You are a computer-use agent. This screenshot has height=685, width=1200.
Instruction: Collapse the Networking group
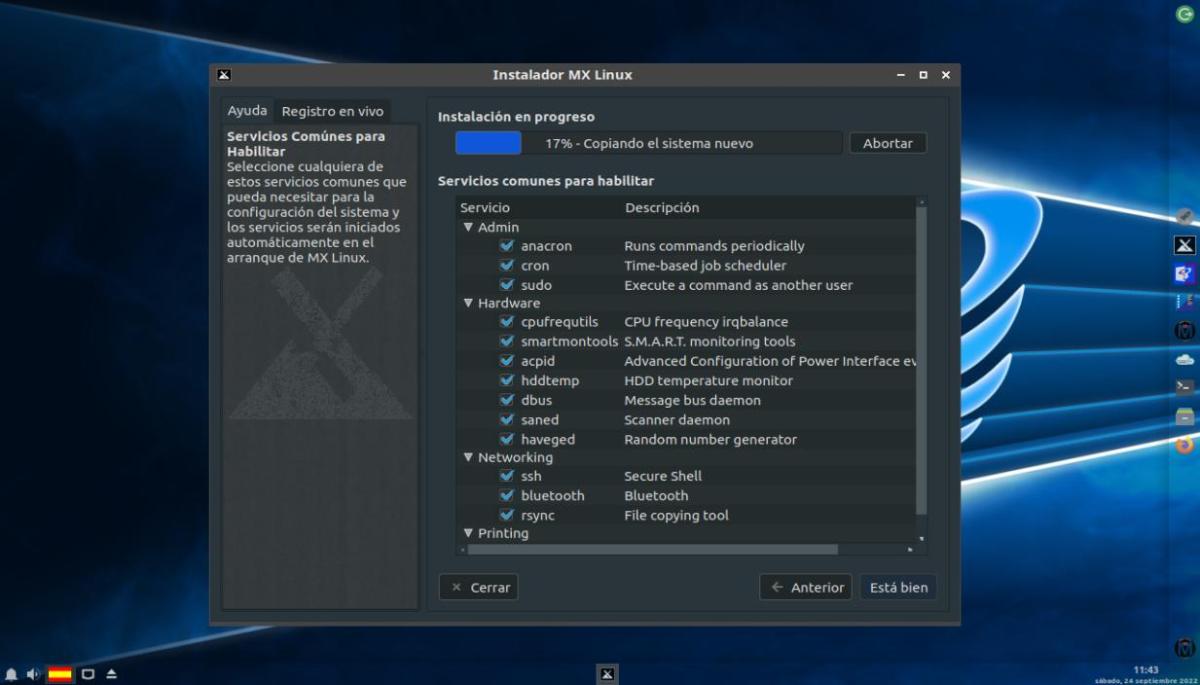(x=467, y=457)
